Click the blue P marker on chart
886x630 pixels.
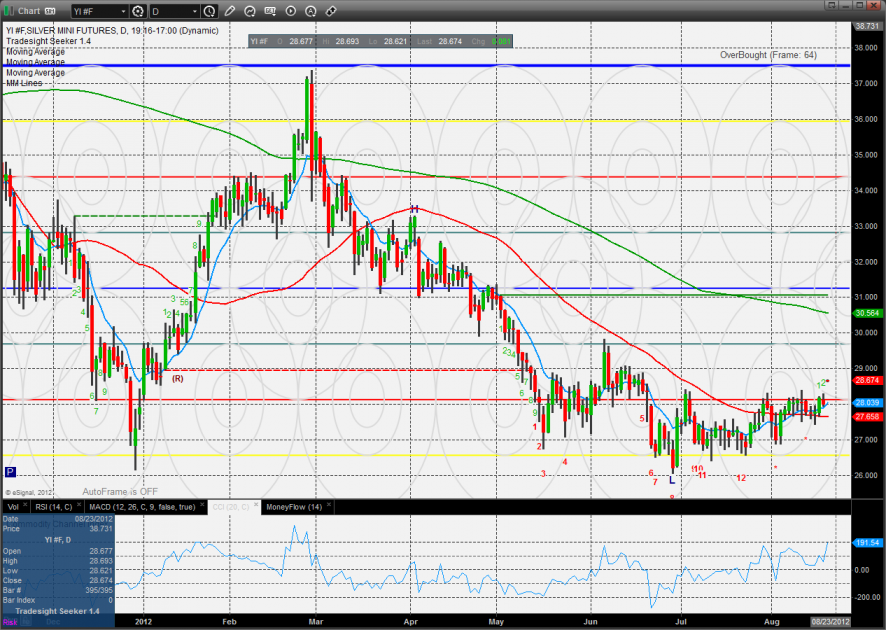(x=10, y=472)
